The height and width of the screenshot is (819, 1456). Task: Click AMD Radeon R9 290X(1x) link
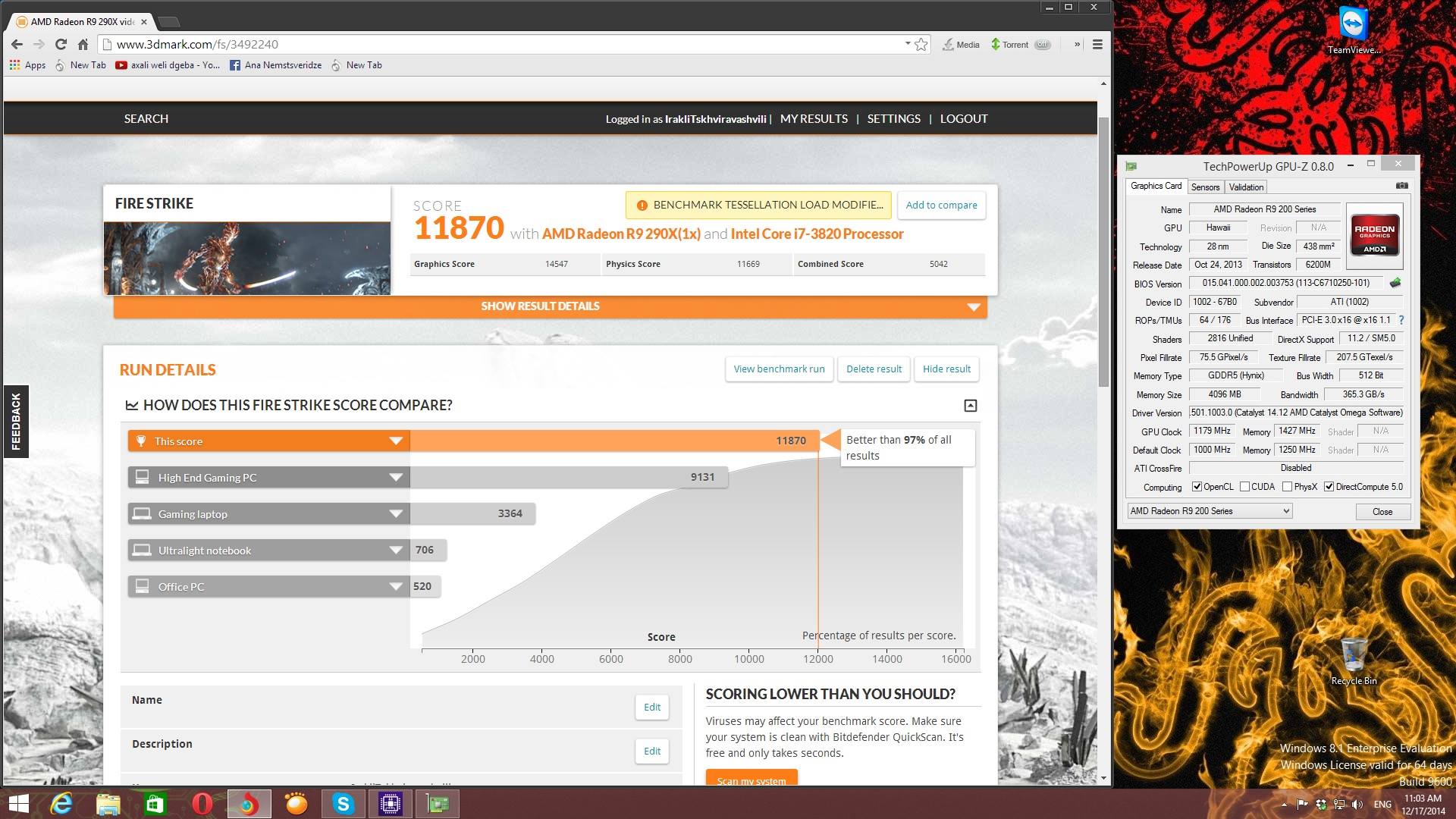pos(621,234)
